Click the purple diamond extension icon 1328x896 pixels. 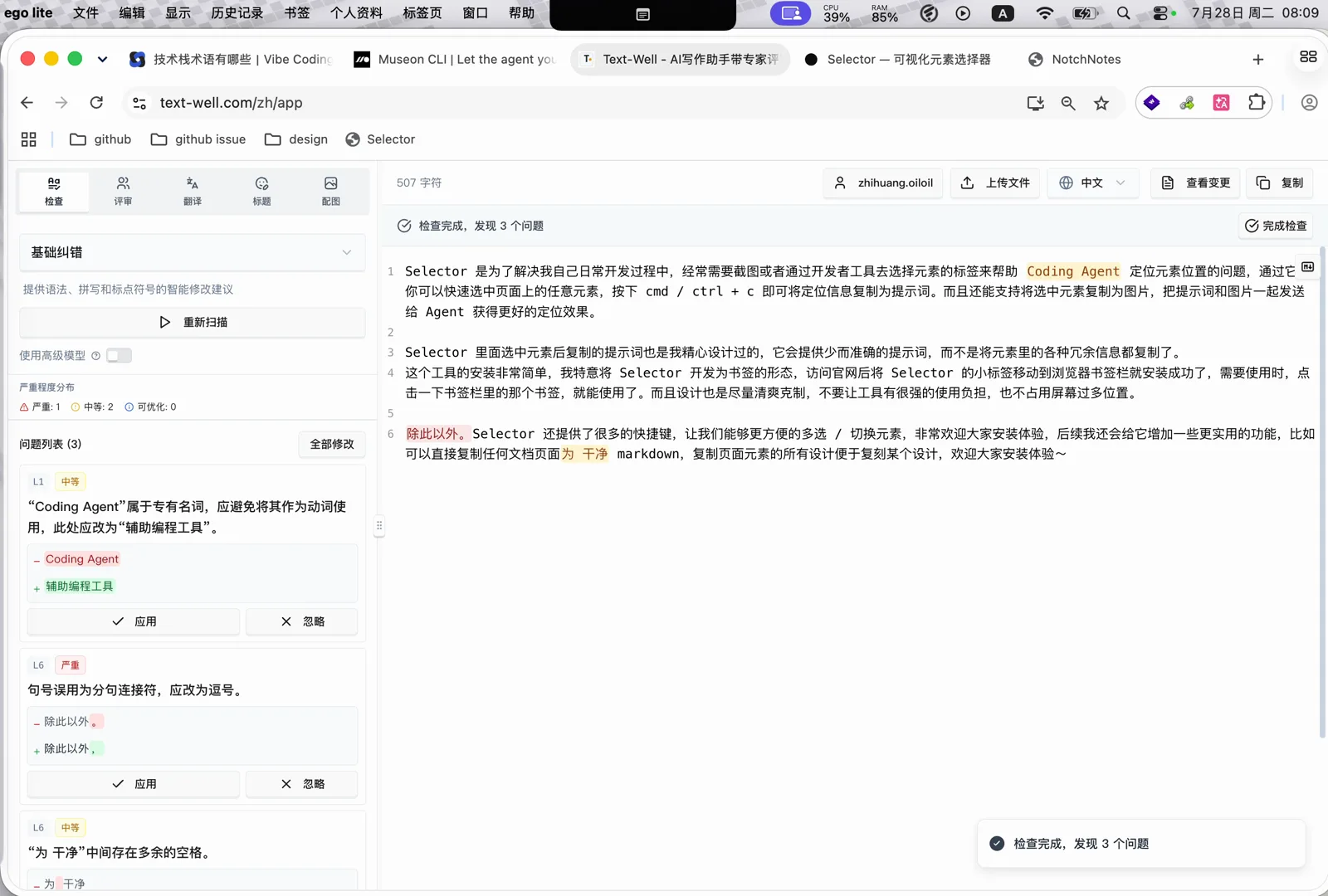1152,103
